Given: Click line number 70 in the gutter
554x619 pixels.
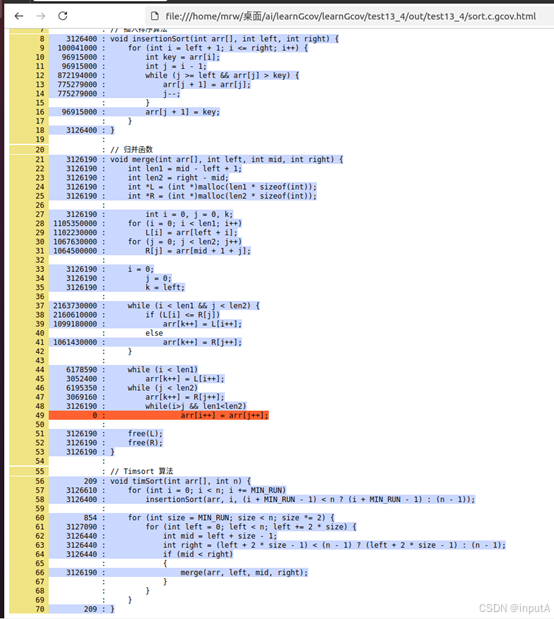Looking at the screenshot, I should click(40, 609).
